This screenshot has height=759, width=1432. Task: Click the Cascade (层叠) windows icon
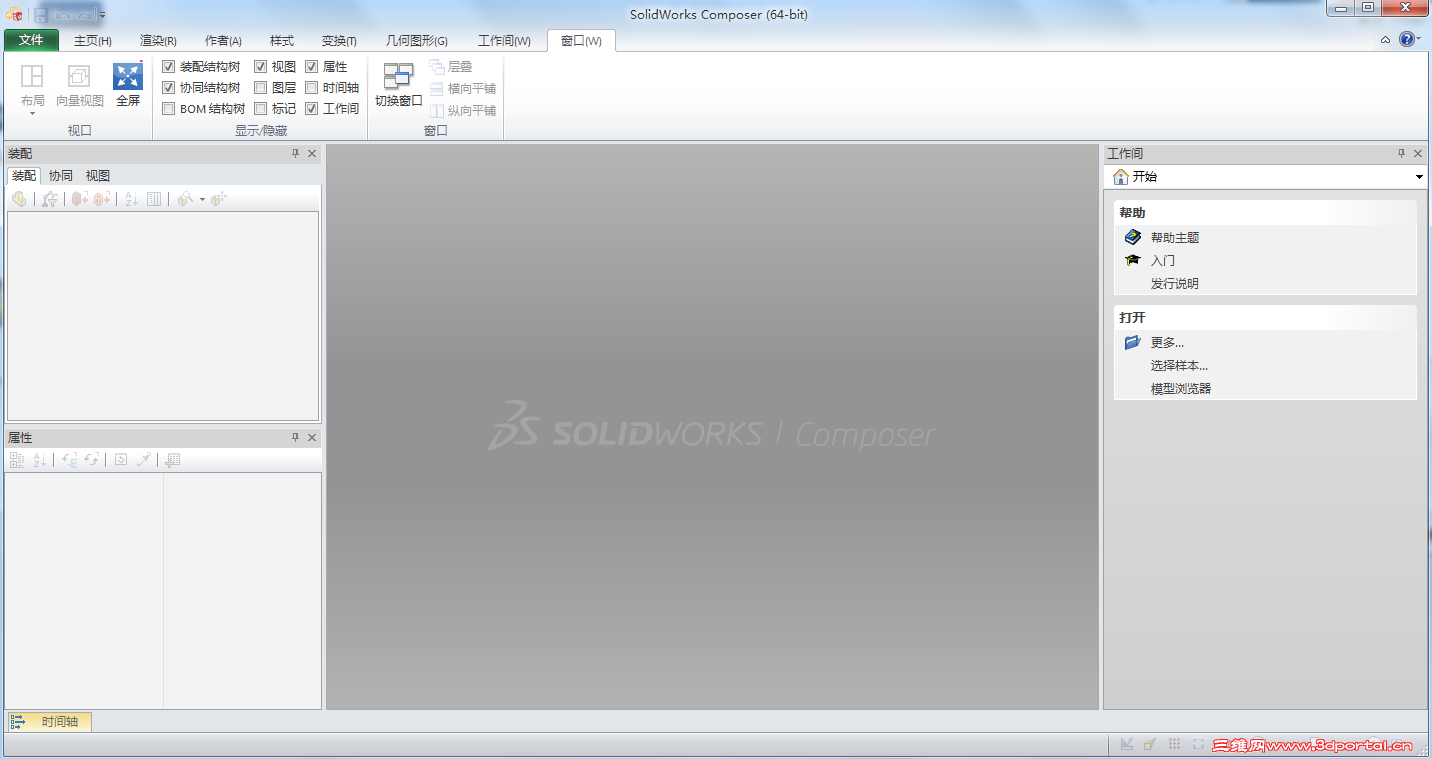click(437, 66)
